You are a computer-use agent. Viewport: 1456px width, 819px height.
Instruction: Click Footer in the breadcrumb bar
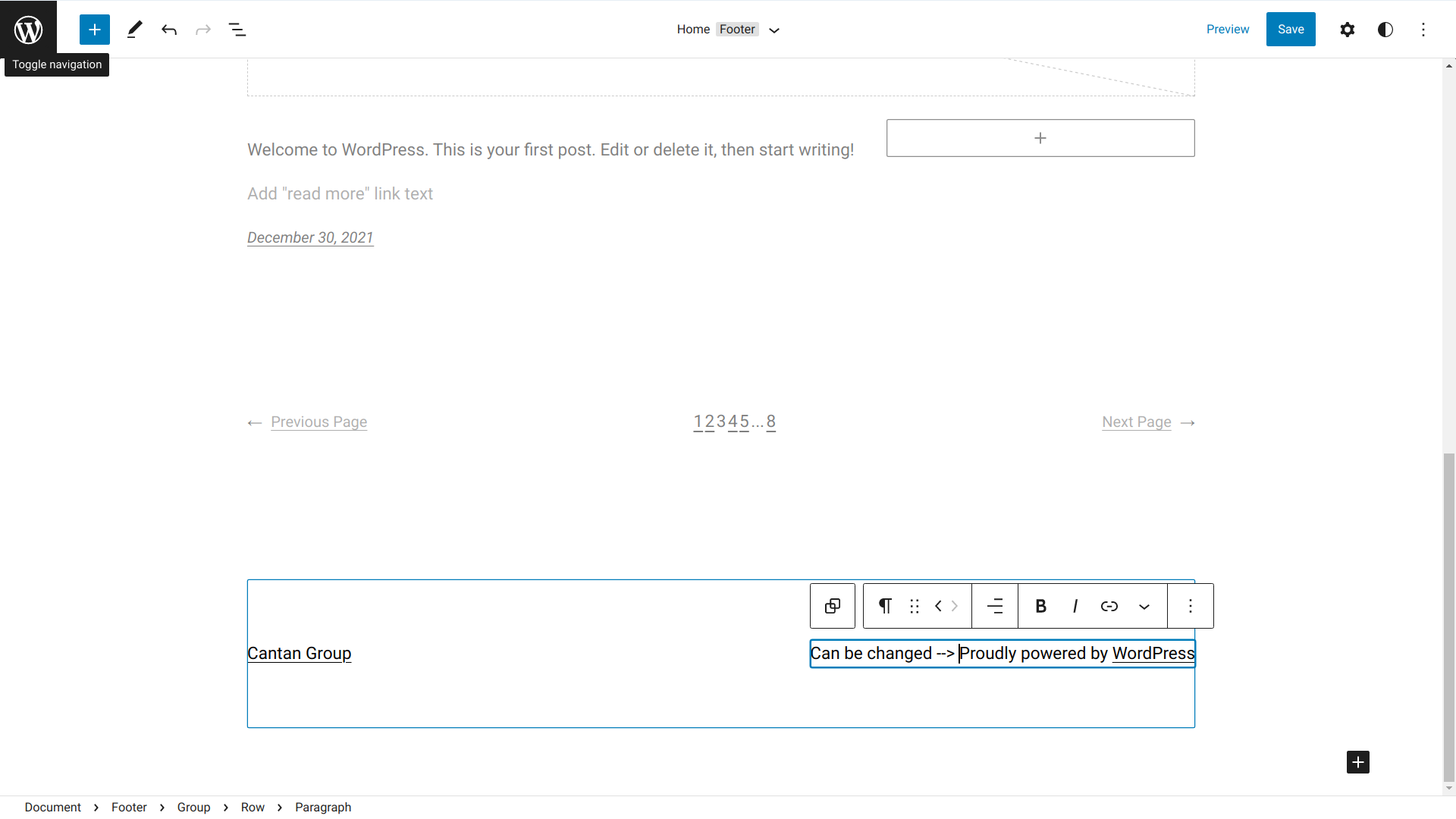tap(129, 807)
